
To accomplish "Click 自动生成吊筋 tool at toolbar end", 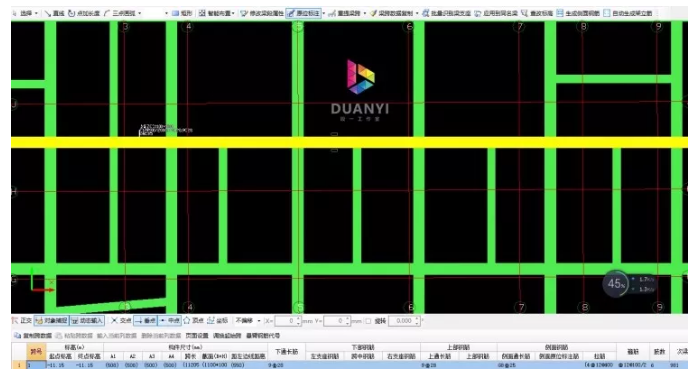I will pos(628,13).
